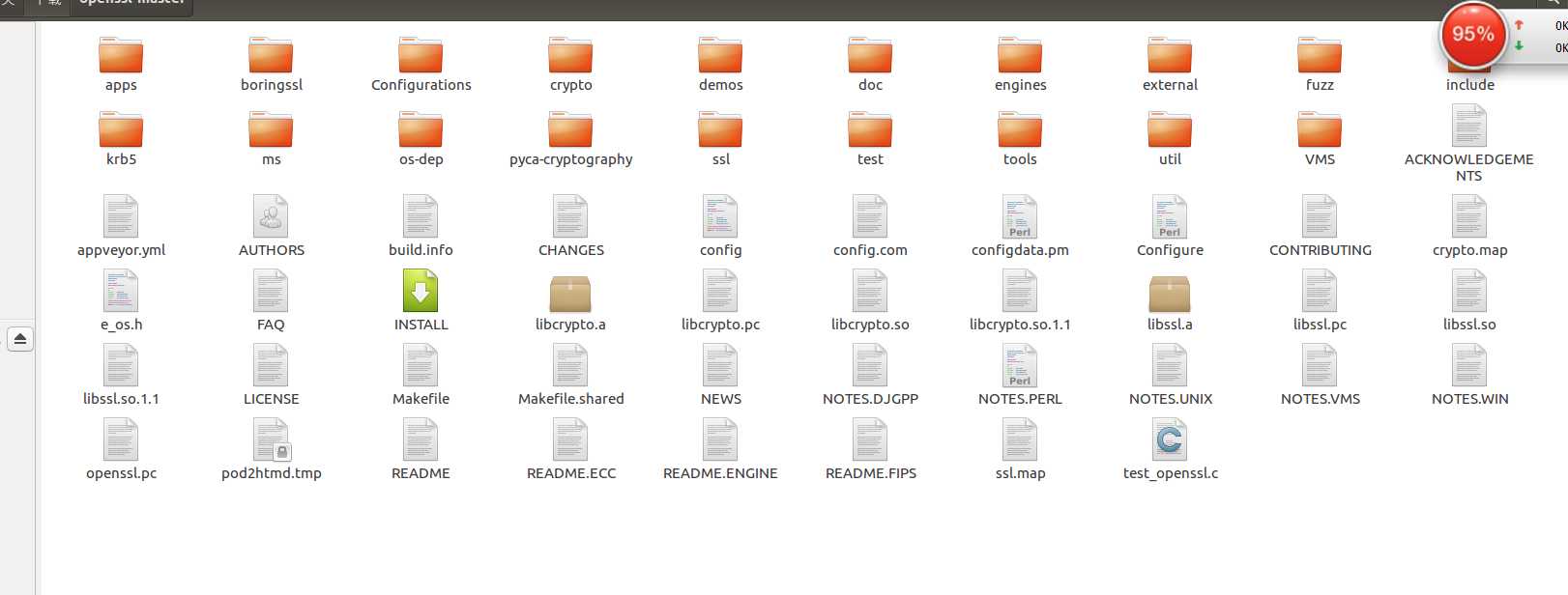Select the CHANGES file
This screenshot has width=1568, height=595.
[570, 216]
